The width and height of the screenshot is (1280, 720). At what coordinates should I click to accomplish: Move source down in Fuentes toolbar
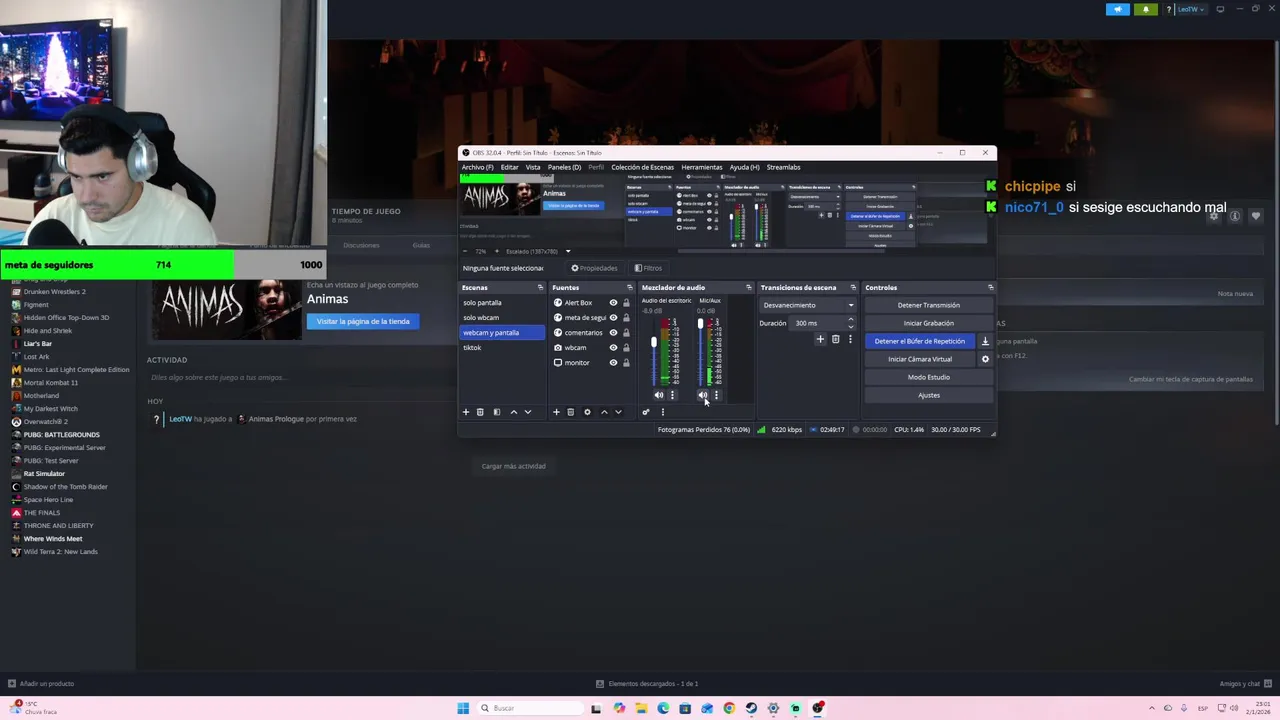point(618,412)
